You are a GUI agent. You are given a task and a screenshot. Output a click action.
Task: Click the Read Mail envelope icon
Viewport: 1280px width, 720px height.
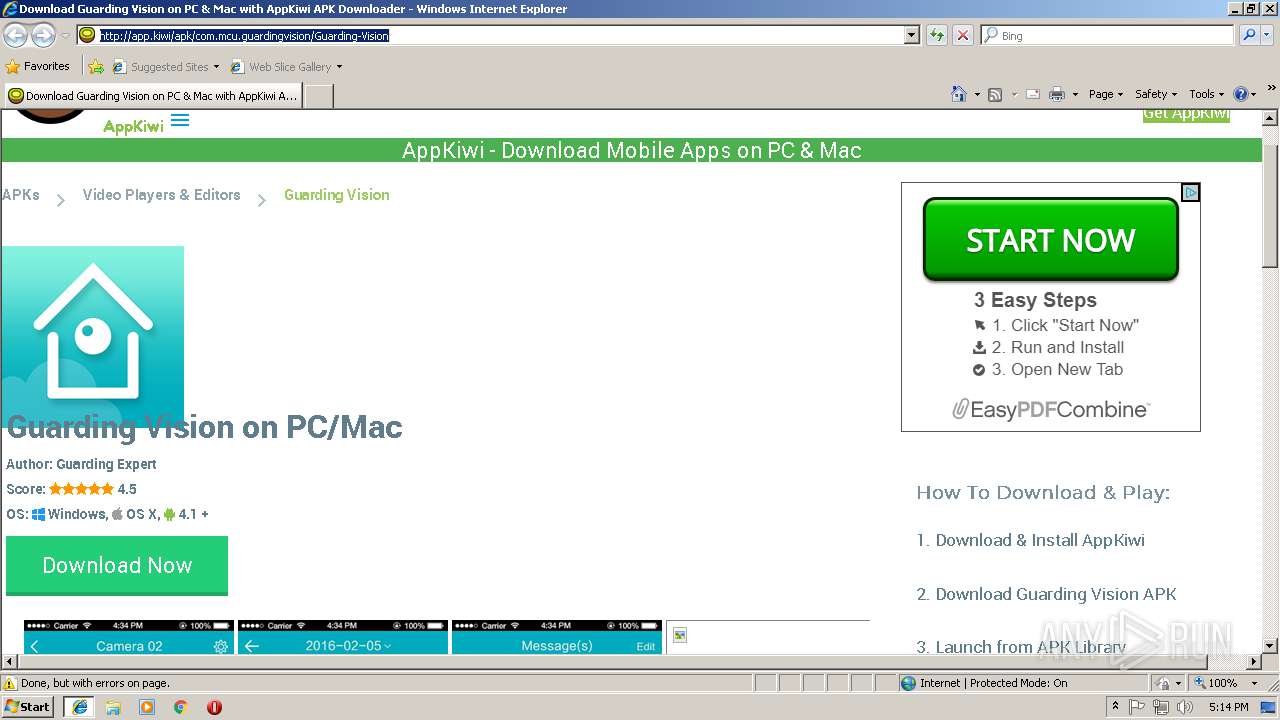[1032, 94]
